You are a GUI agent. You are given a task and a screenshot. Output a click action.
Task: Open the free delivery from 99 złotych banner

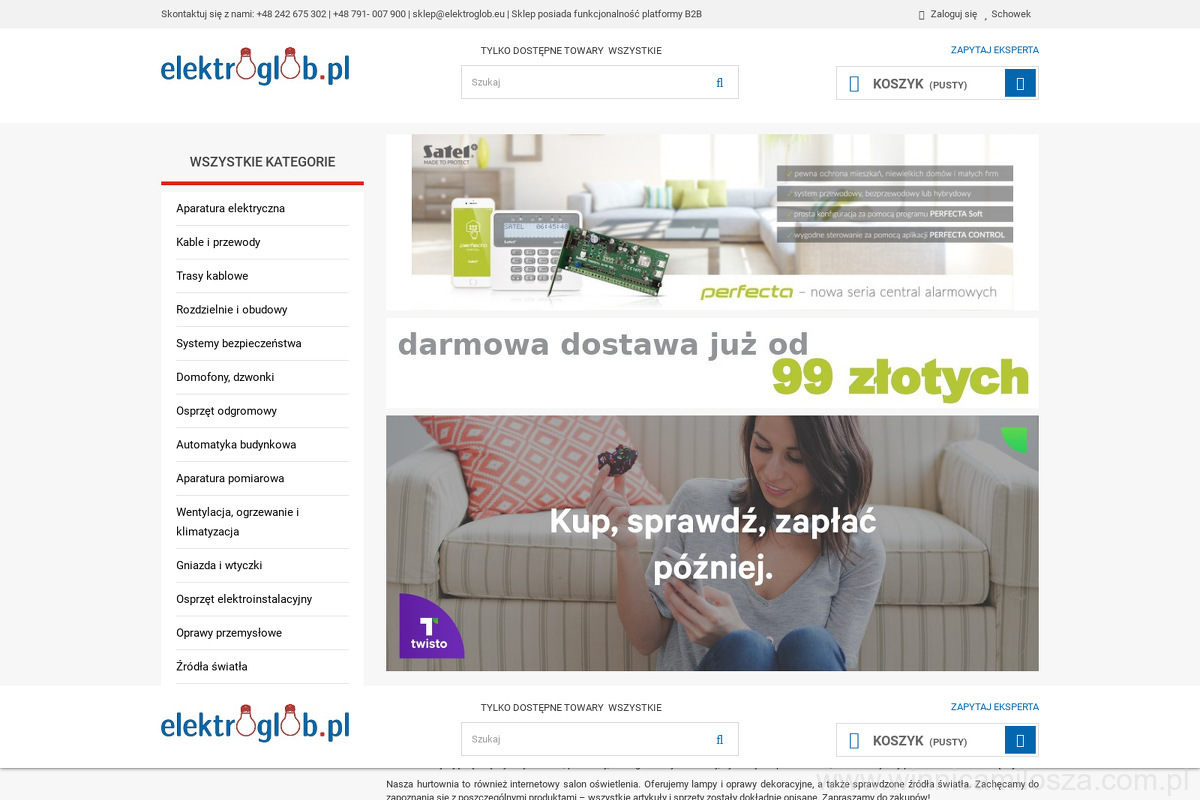click(712, 363)
